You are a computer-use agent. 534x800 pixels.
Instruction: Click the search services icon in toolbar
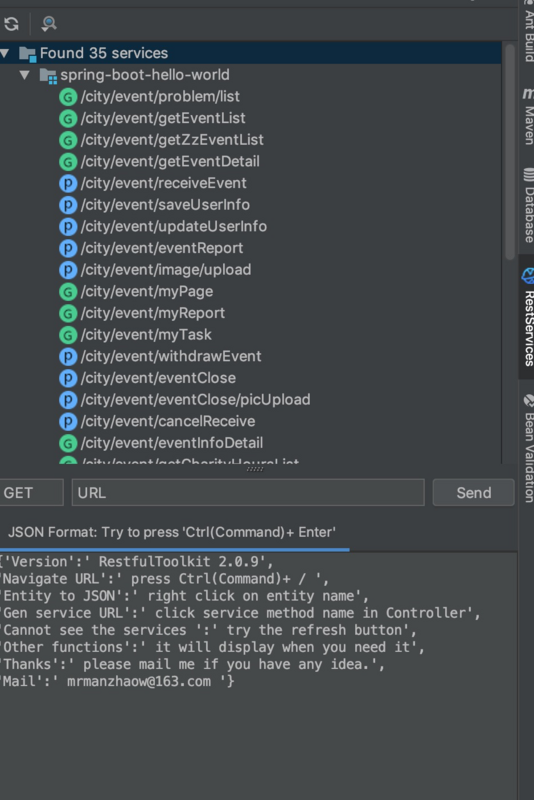point(48,23)
